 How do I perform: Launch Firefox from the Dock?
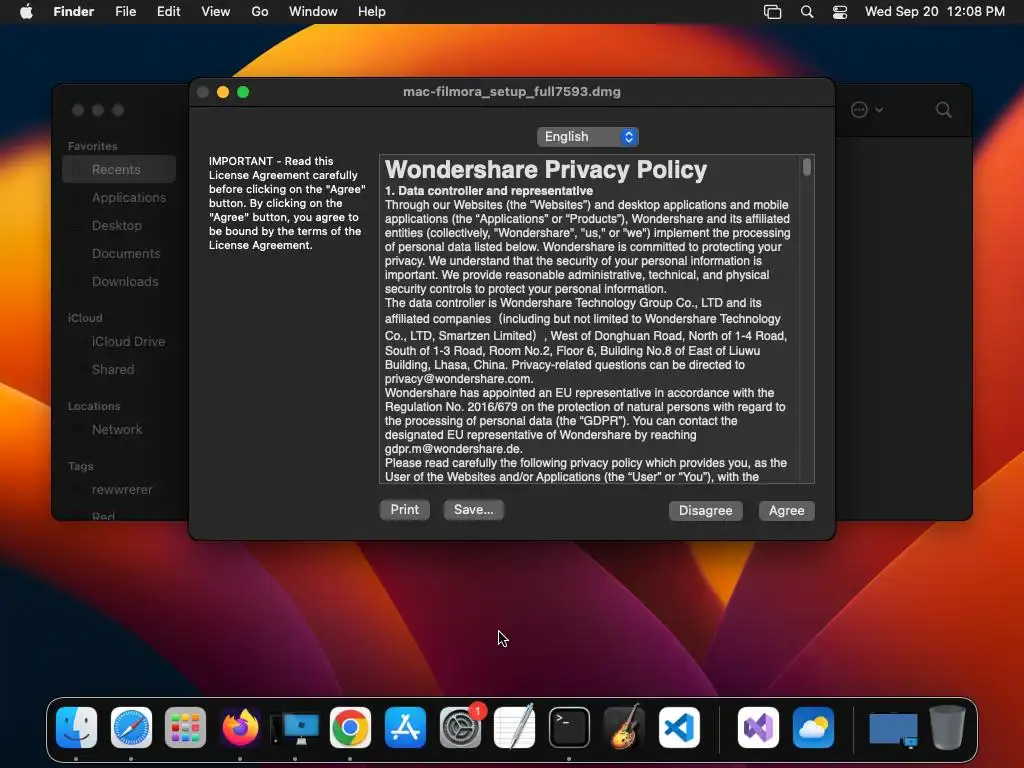[240, 727]
